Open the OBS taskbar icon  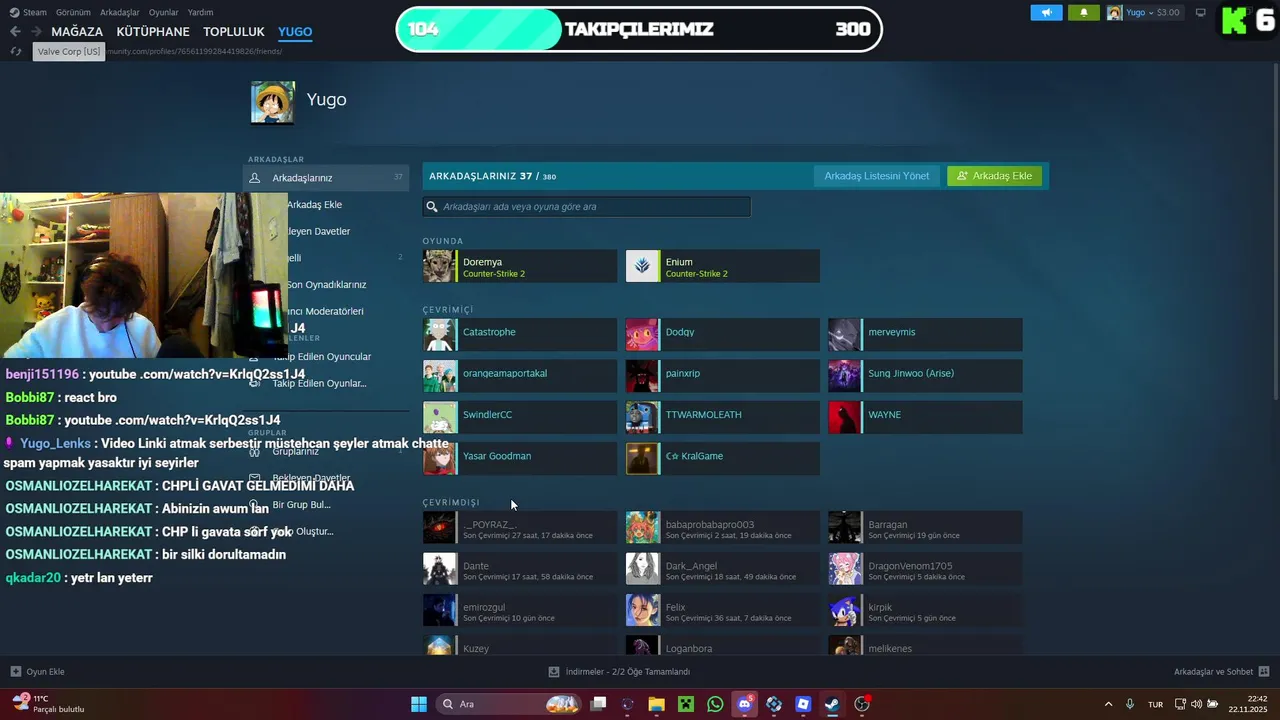point(862,704)
